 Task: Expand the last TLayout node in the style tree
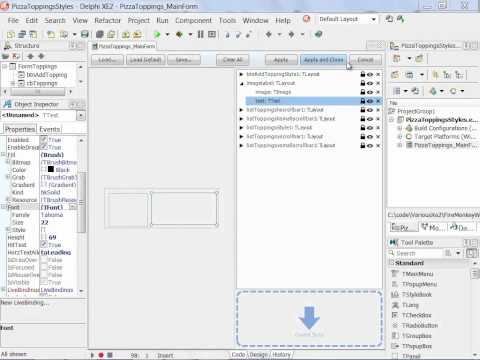pyautogui.click(x=242, y=145)
